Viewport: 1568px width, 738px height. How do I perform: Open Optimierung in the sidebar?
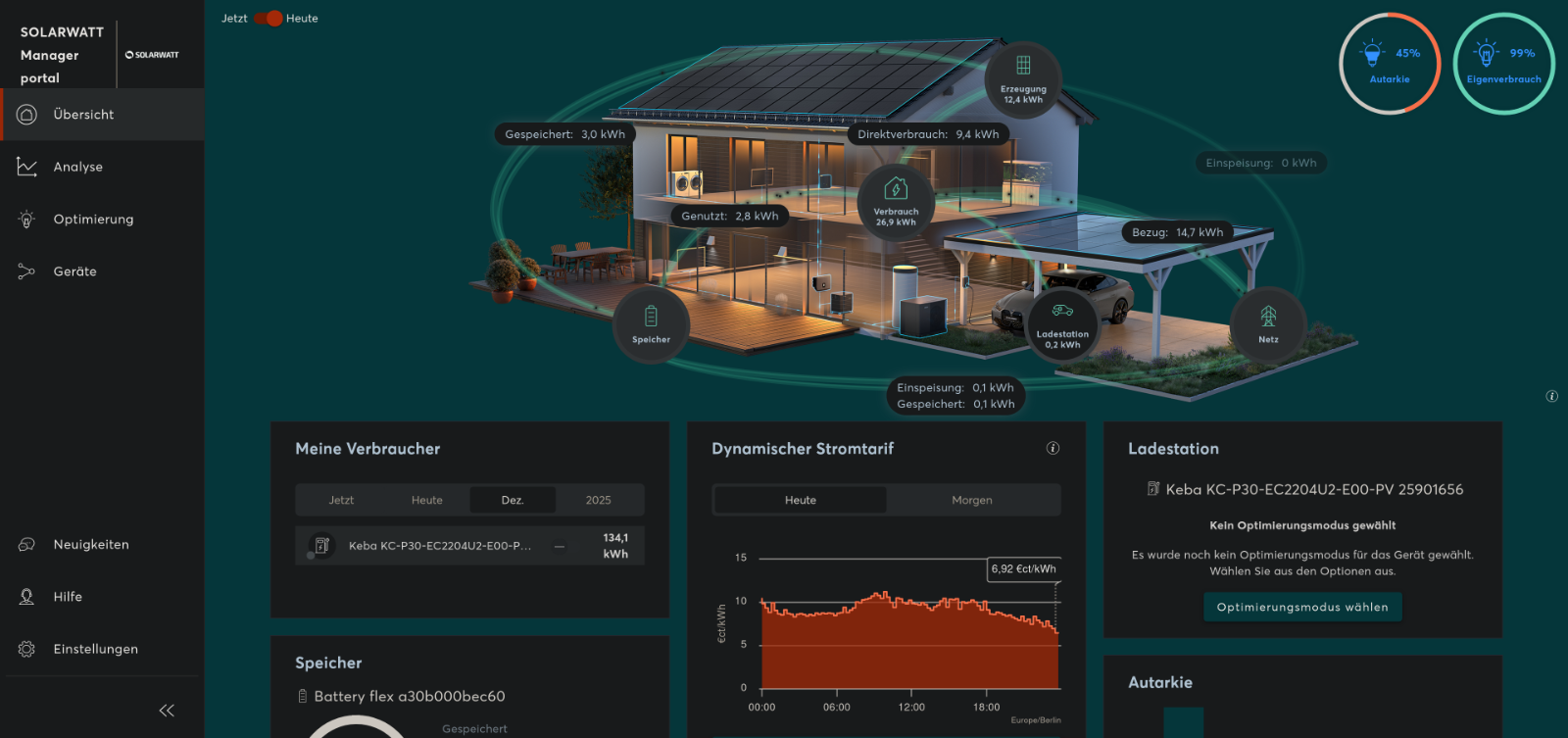tap(102, 219)
